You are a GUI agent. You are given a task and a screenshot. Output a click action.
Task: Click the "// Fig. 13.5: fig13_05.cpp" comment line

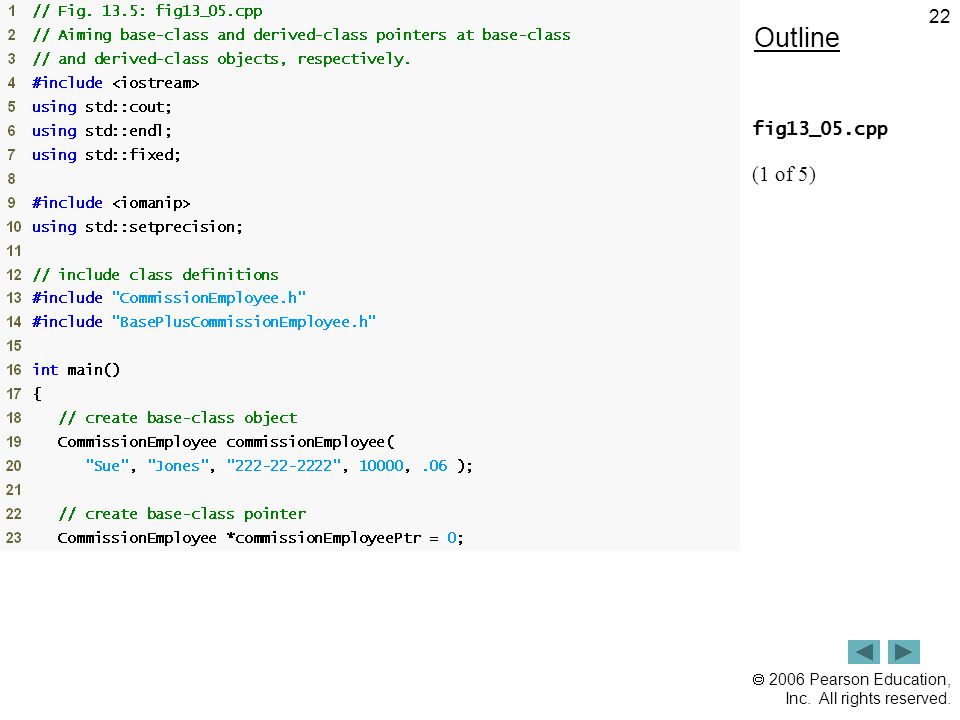pyautogui.click(x=147, y=11)
